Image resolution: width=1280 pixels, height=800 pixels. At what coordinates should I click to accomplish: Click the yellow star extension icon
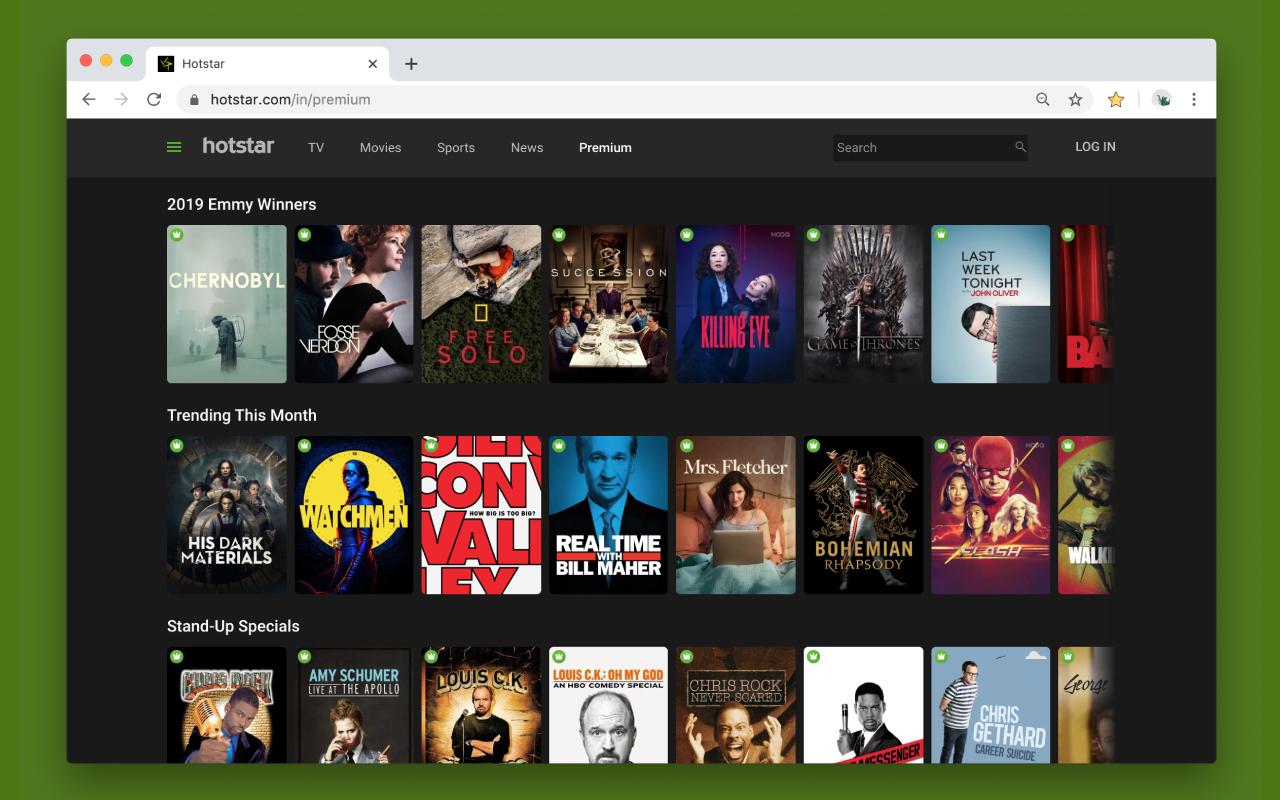[x=1116, y=99]
